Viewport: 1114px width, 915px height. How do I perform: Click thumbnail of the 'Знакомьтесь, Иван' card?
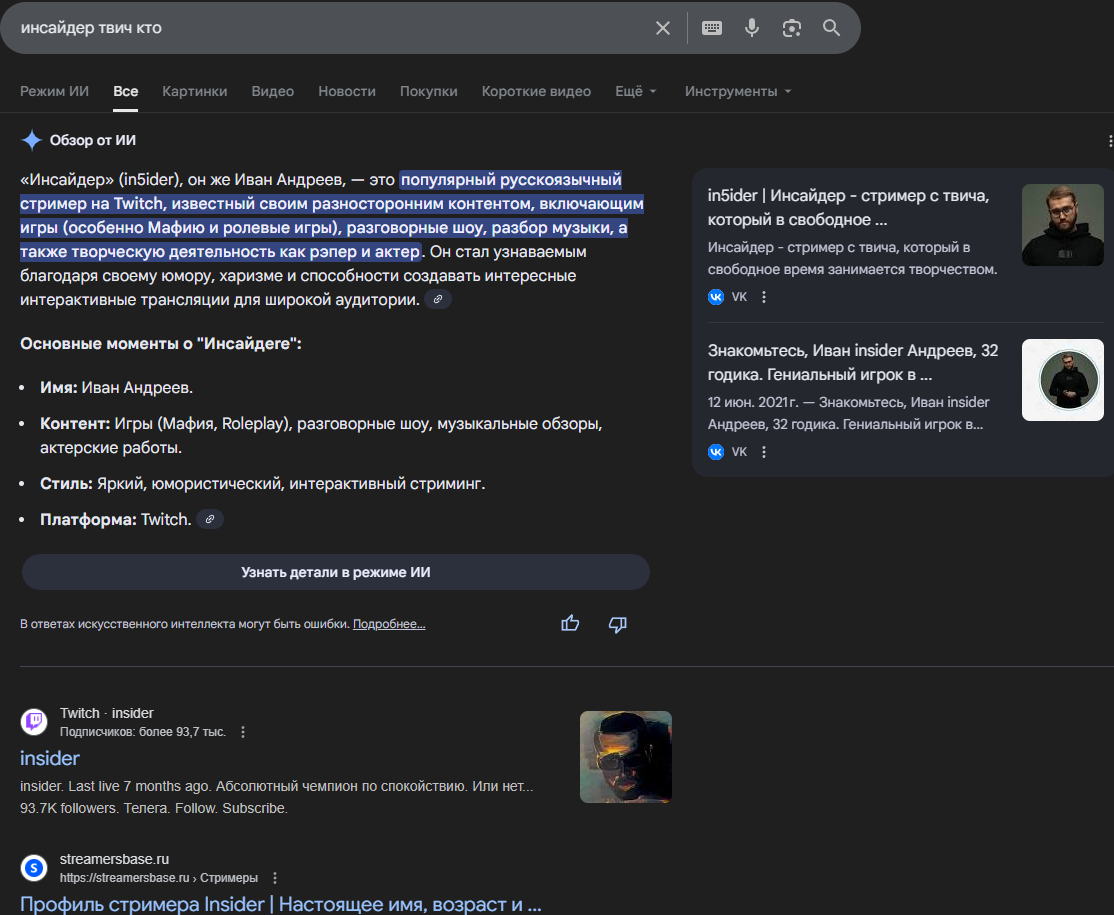[x=1062, y=380]
